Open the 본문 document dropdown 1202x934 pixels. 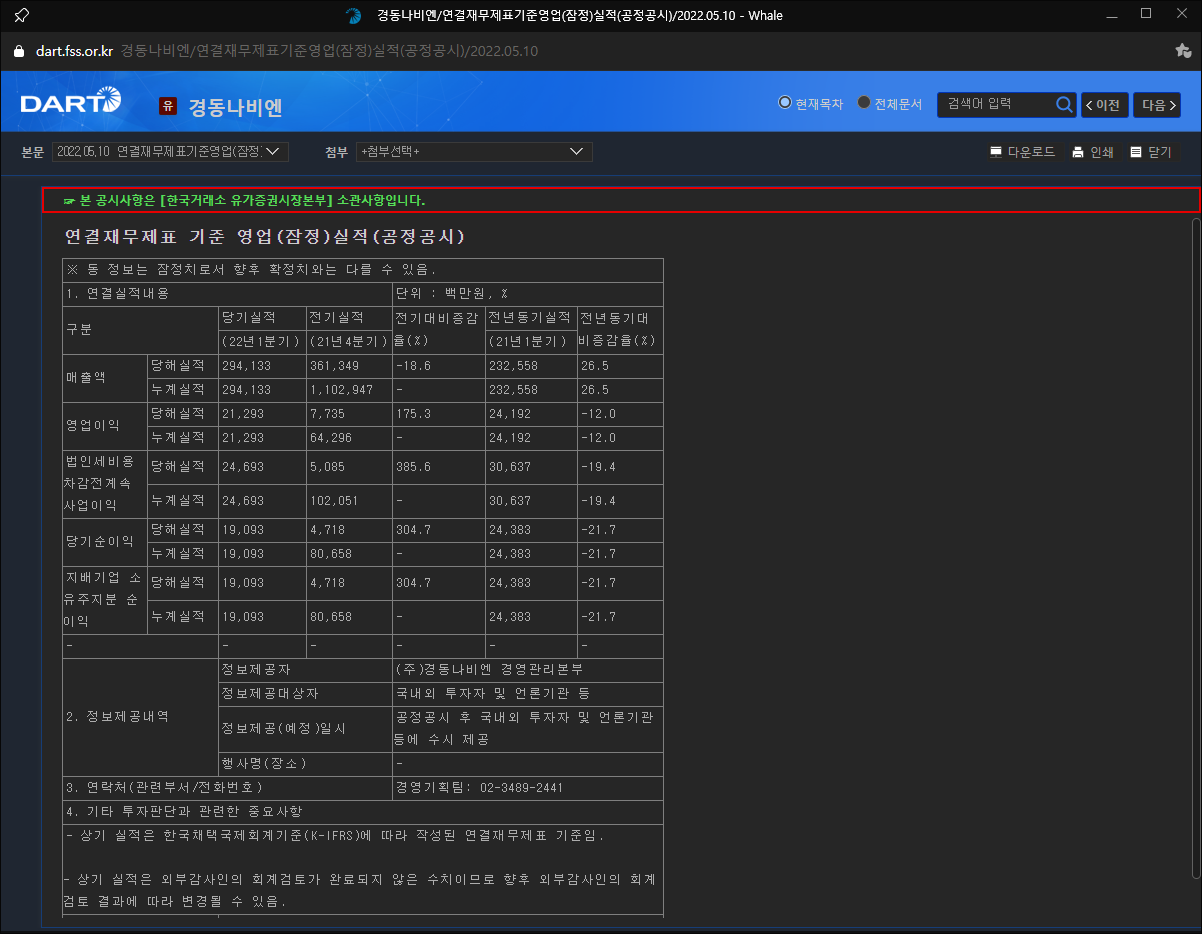[x=171, y=152]
